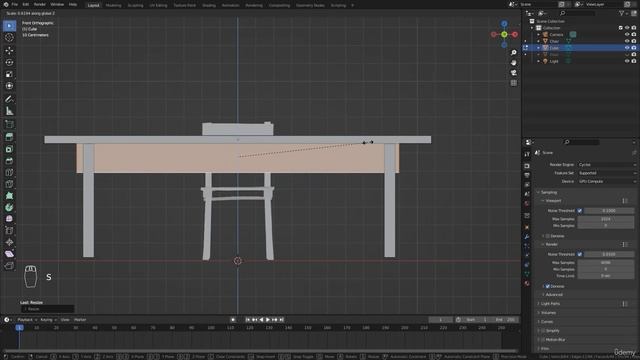The image size is (640, 360).
Task: Switch to the Shading workspace tab
Action: 209,5
